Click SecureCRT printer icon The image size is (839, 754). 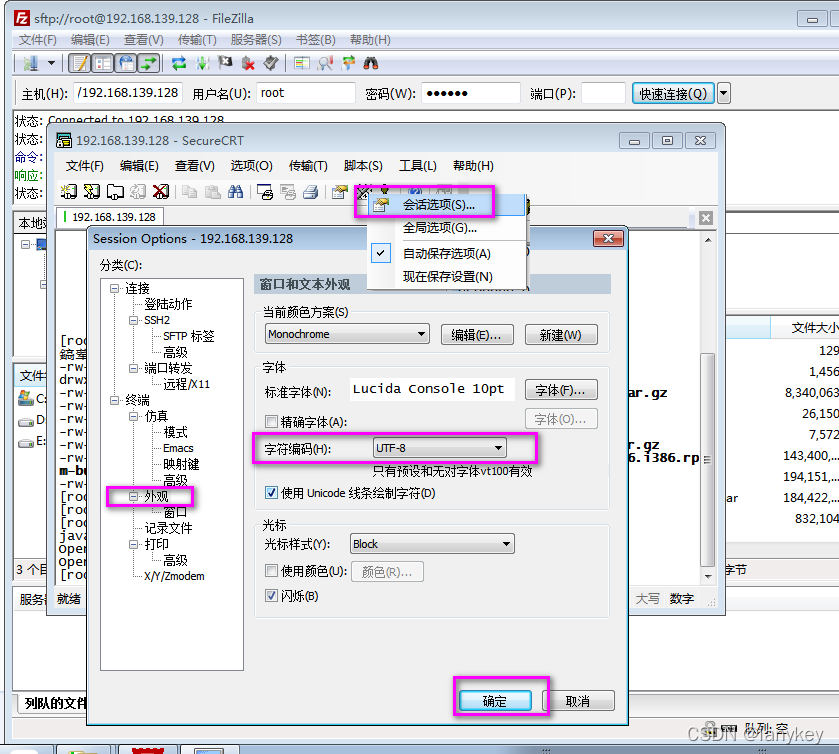311,191
